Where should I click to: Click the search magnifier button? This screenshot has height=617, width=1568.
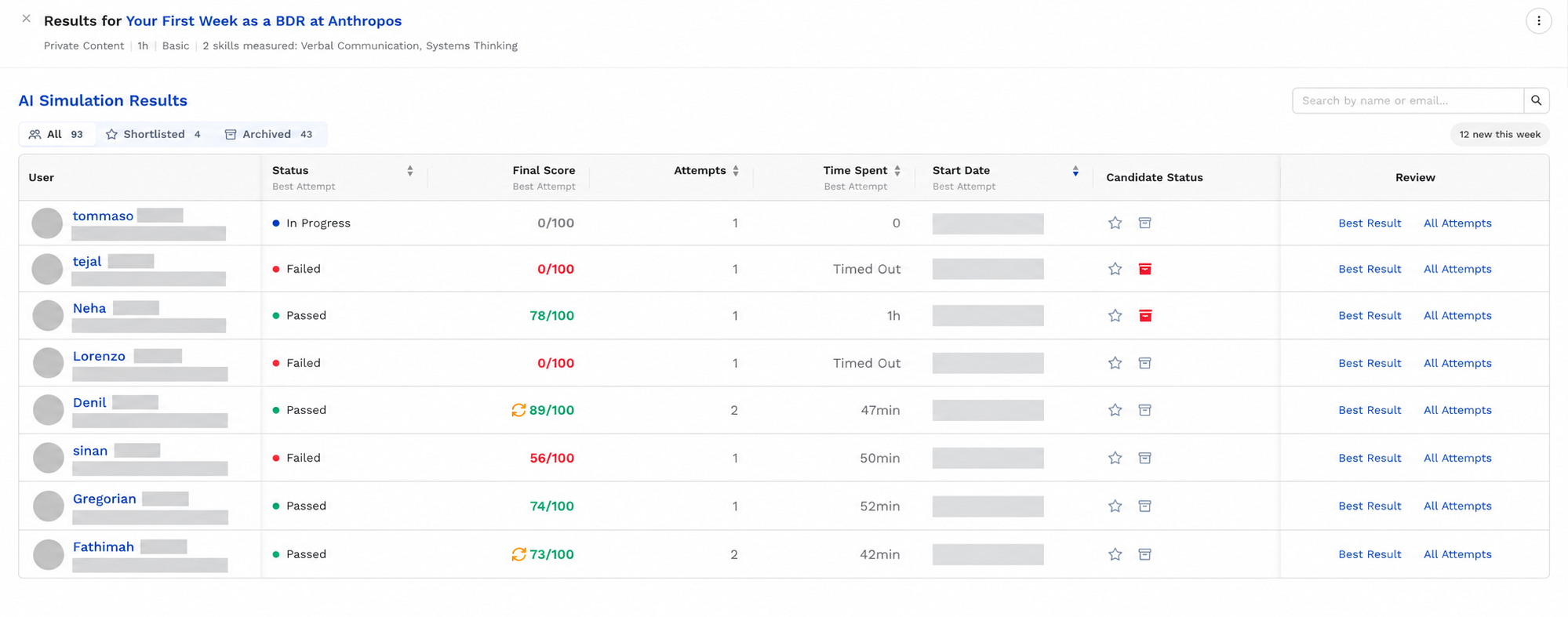coord(1536,100)
